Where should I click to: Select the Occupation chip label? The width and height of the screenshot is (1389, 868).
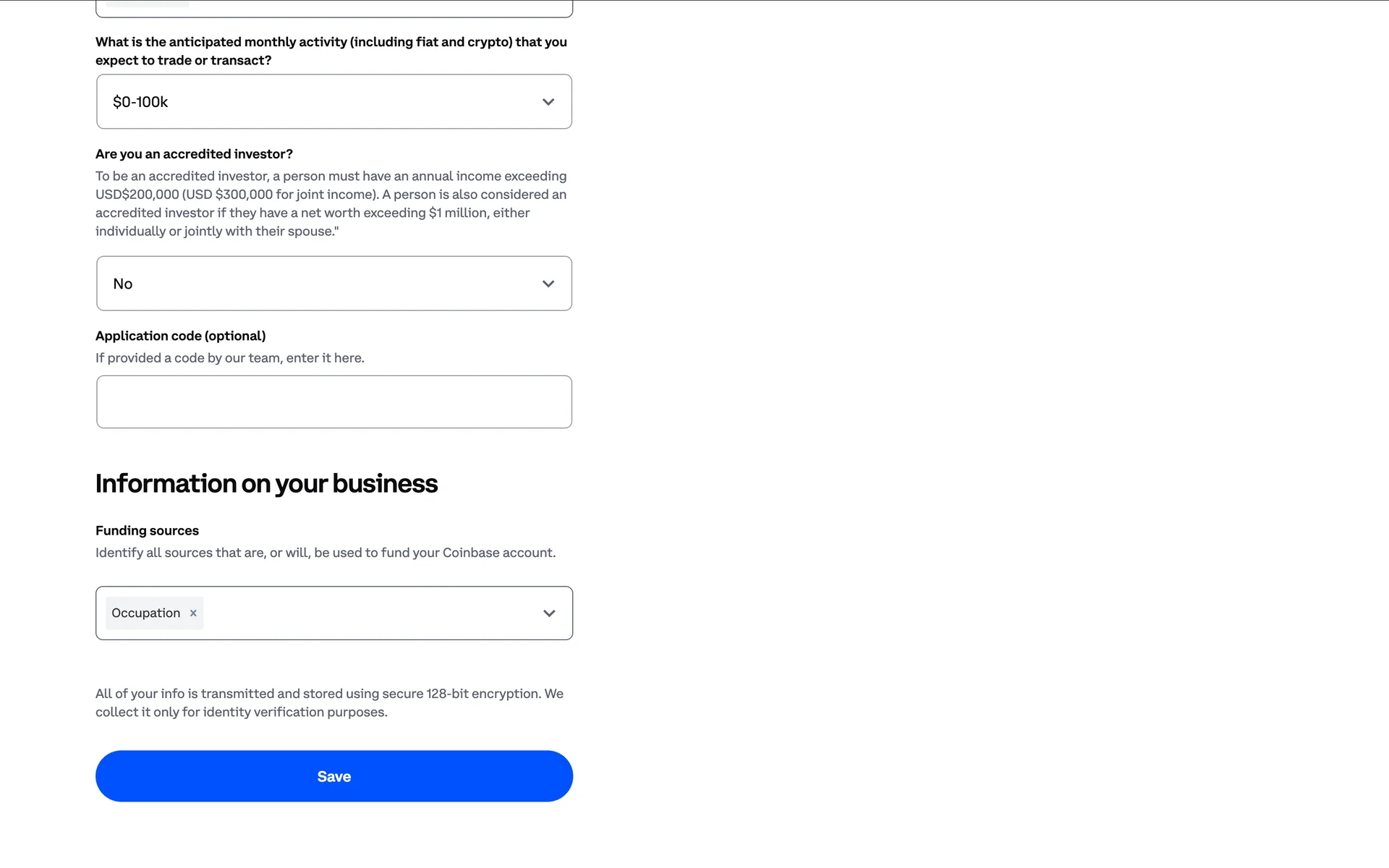pyautogui.click(x=146, y=613)
